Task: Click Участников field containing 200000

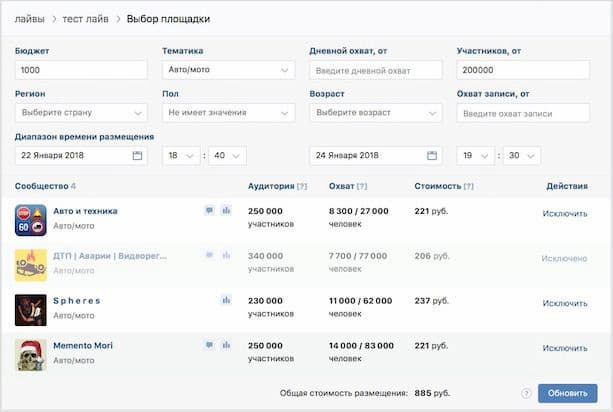Action: pos(523,70)
